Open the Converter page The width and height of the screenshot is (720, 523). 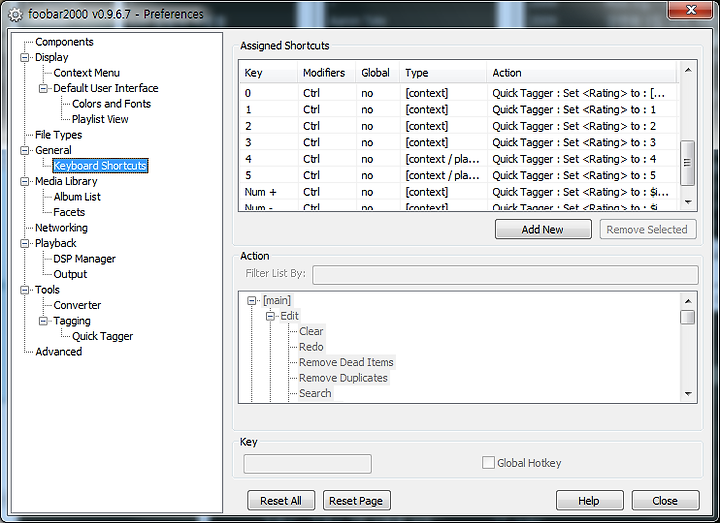[77, 305]
